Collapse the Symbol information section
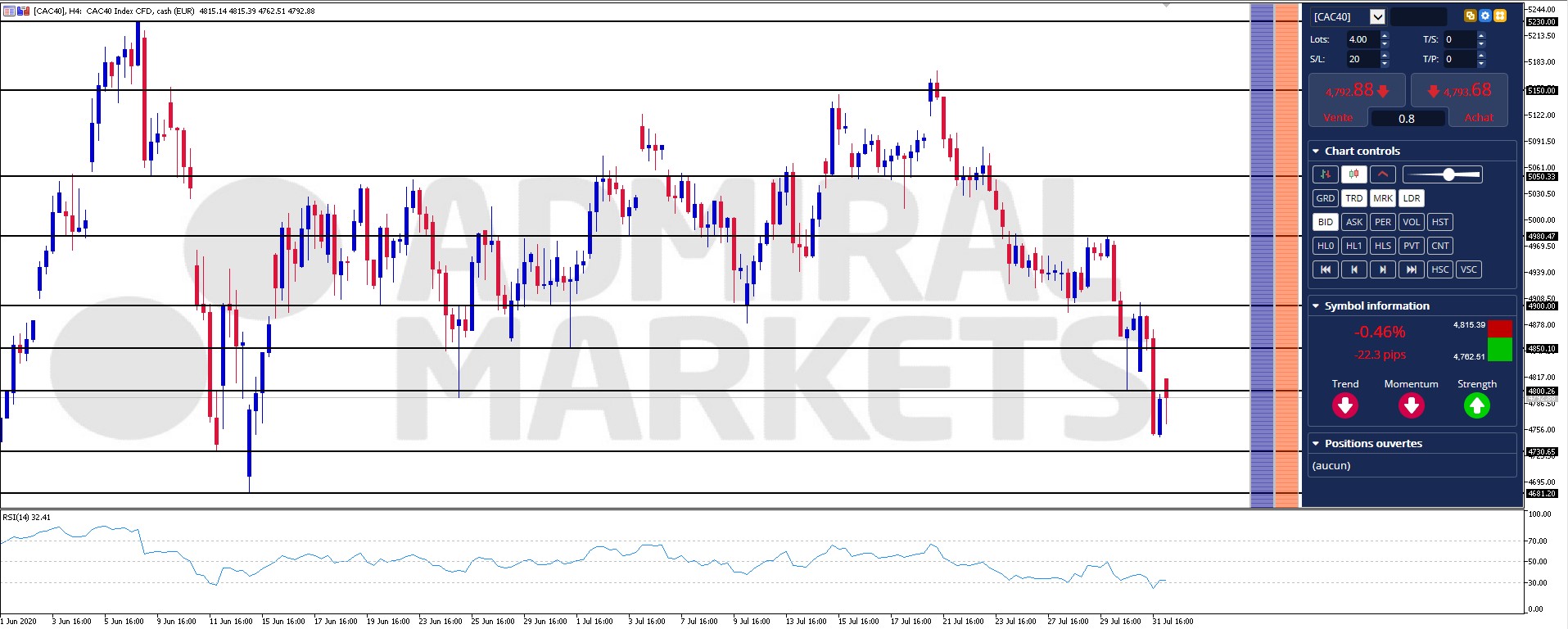This screenshot has height=629, width=1568. 1316,306
